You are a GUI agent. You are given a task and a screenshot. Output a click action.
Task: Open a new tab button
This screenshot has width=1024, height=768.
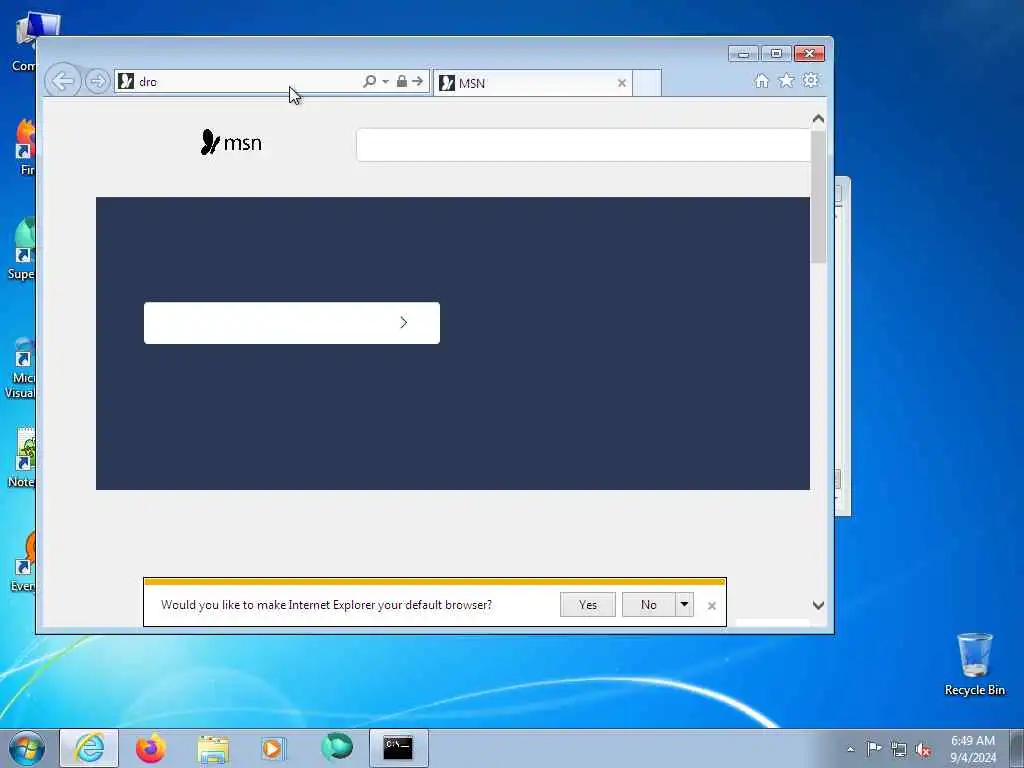tap(647, 83)
